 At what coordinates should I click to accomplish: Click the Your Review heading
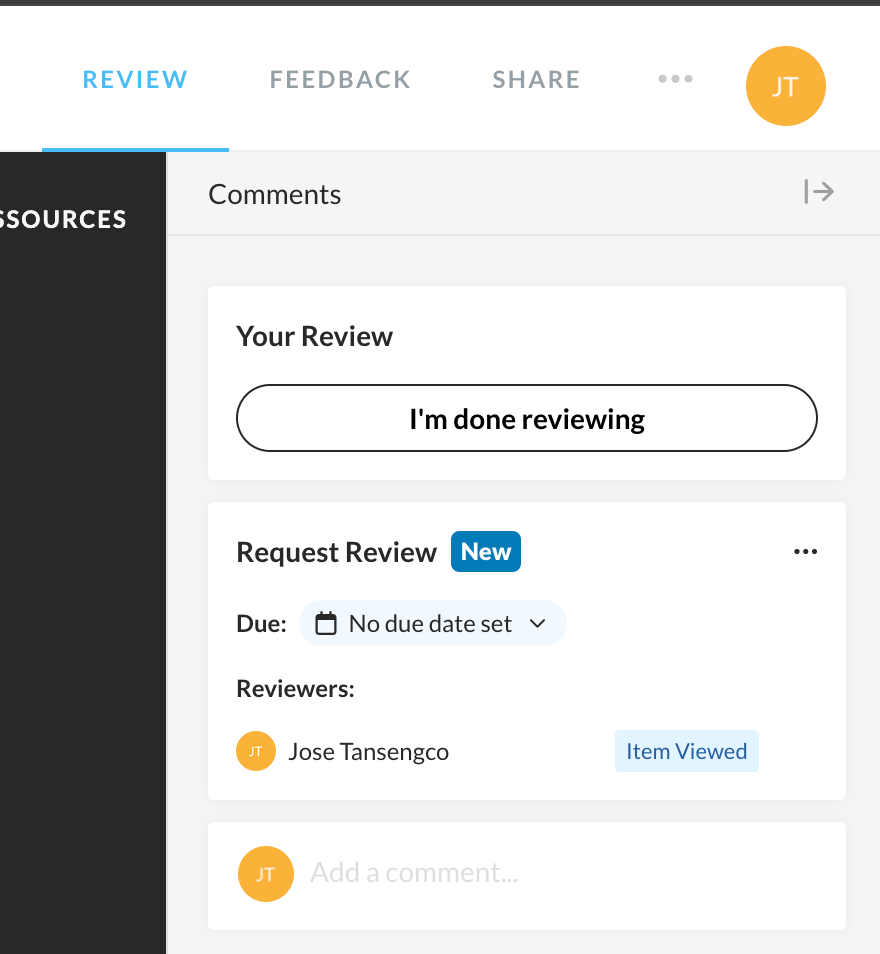[314, 336]
